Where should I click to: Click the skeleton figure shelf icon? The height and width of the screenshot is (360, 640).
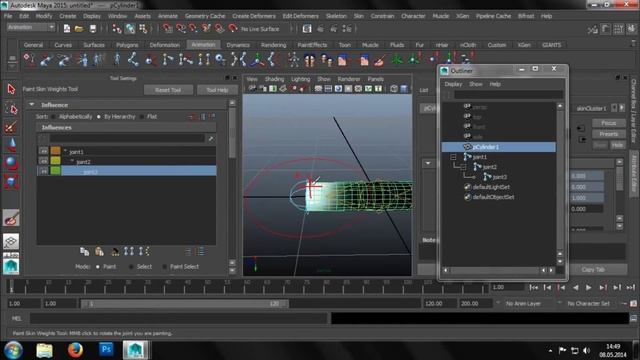tap(293, 60)
